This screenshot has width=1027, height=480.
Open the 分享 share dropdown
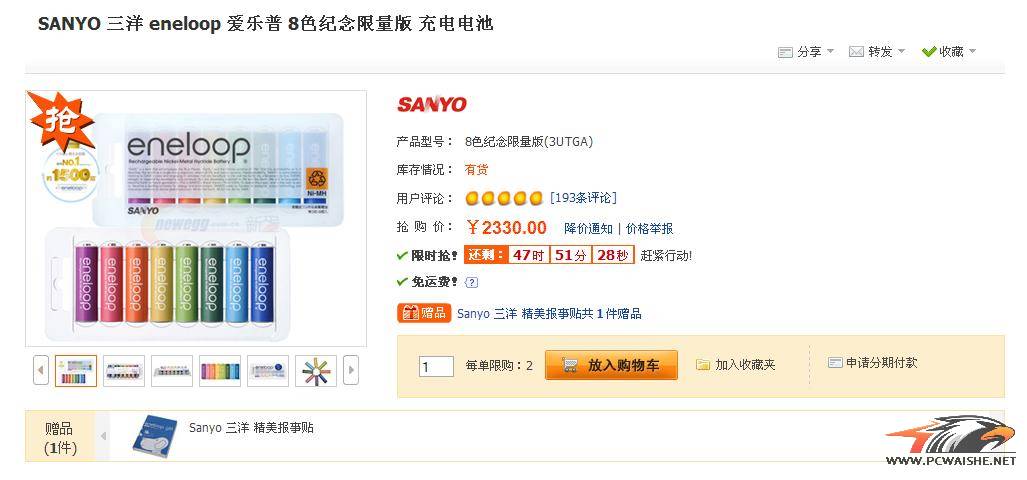808,52
